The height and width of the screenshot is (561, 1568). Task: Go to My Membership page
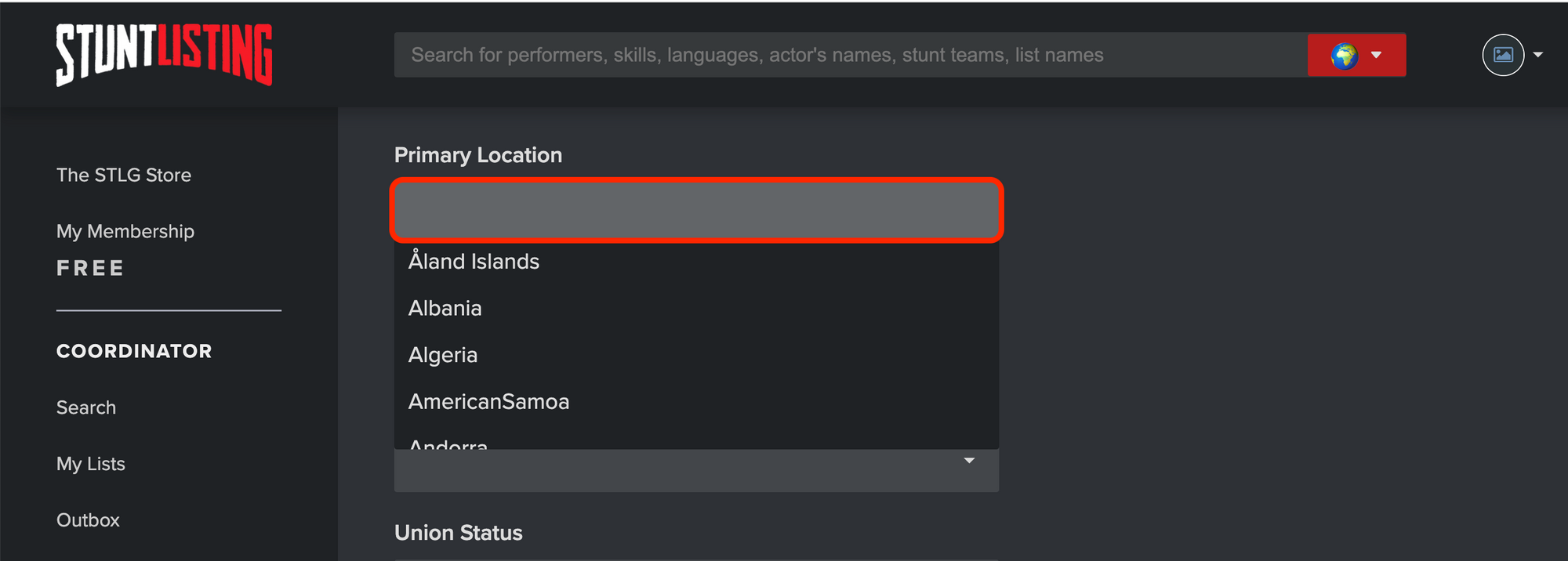click(125, 231)
